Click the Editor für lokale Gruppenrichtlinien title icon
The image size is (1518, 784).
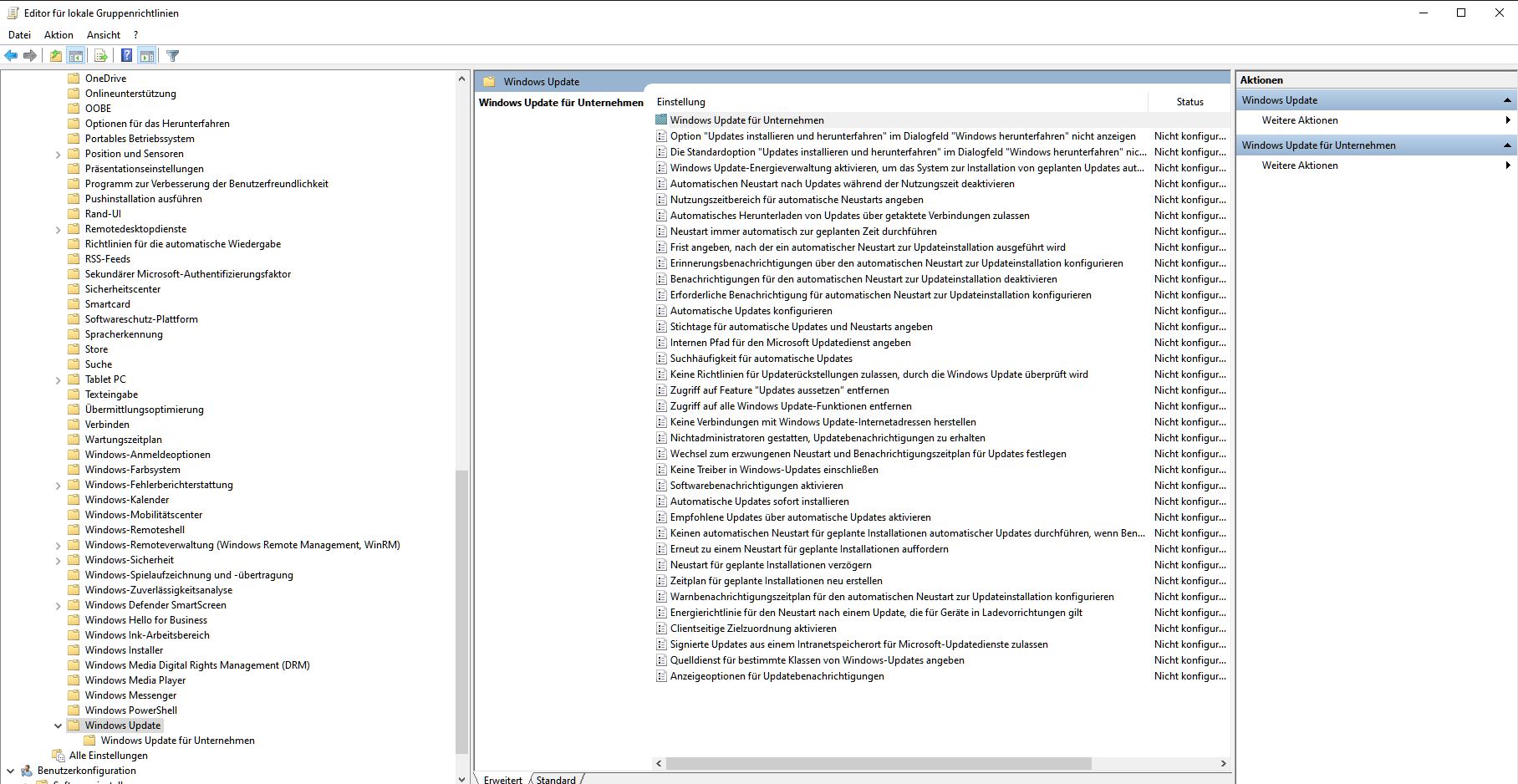(x=13, y=13)
